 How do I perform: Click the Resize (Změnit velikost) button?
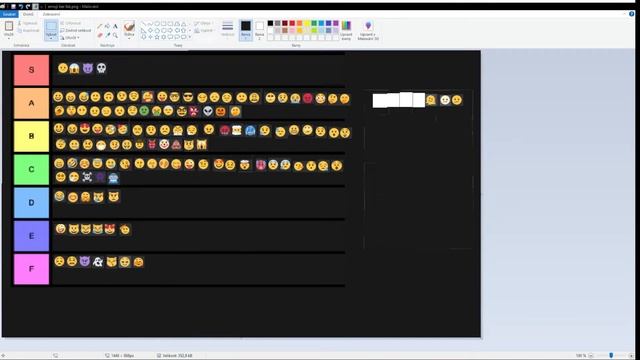76,30
